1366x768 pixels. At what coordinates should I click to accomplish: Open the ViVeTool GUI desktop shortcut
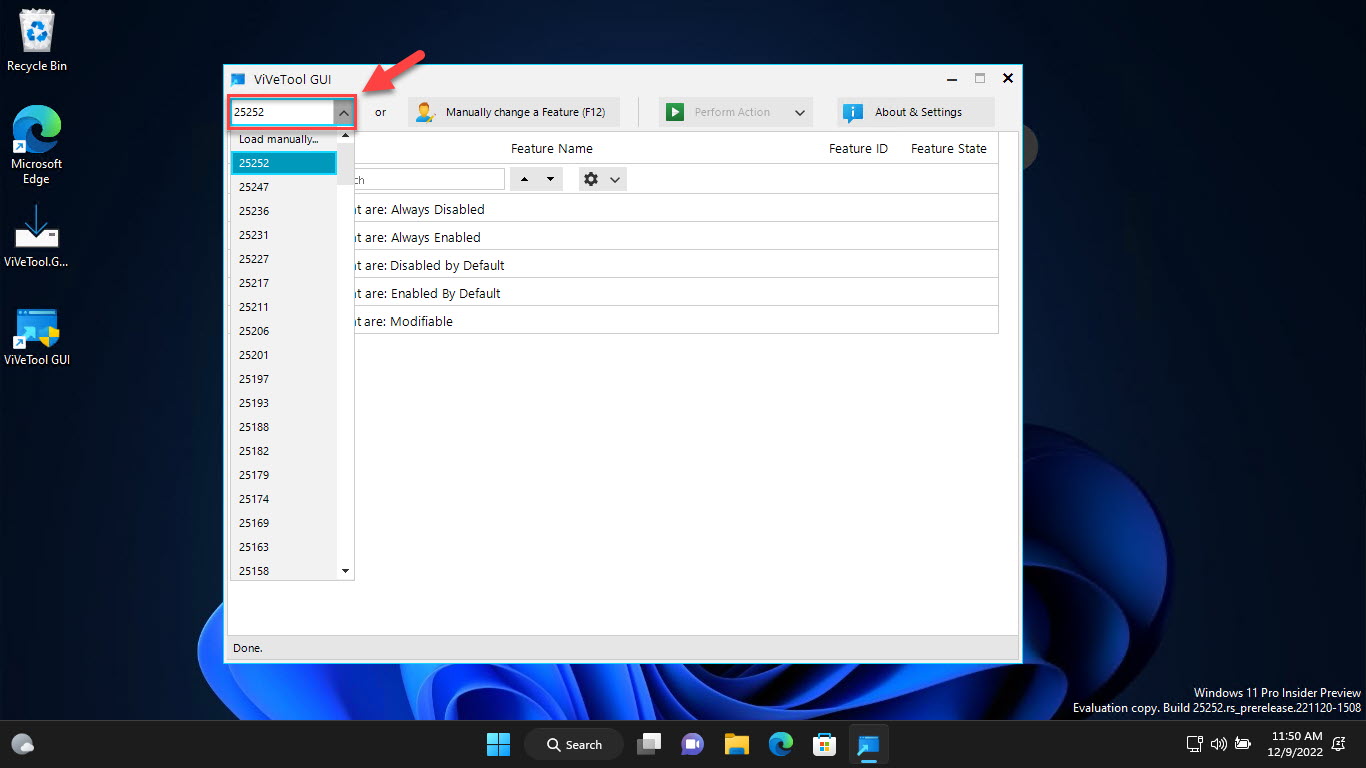[x=37, y=337]
